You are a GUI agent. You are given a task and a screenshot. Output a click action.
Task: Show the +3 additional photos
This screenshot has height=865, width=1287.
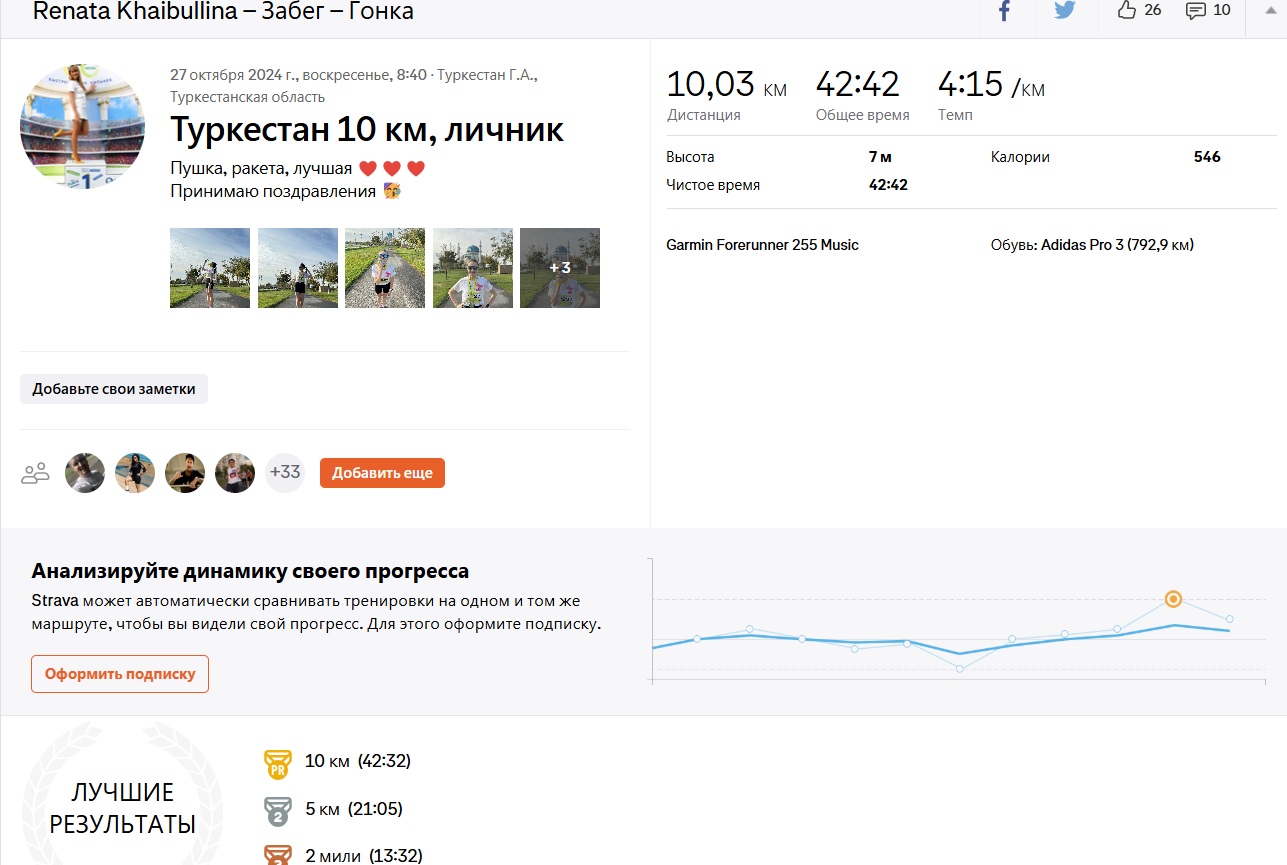click(560, 268)
